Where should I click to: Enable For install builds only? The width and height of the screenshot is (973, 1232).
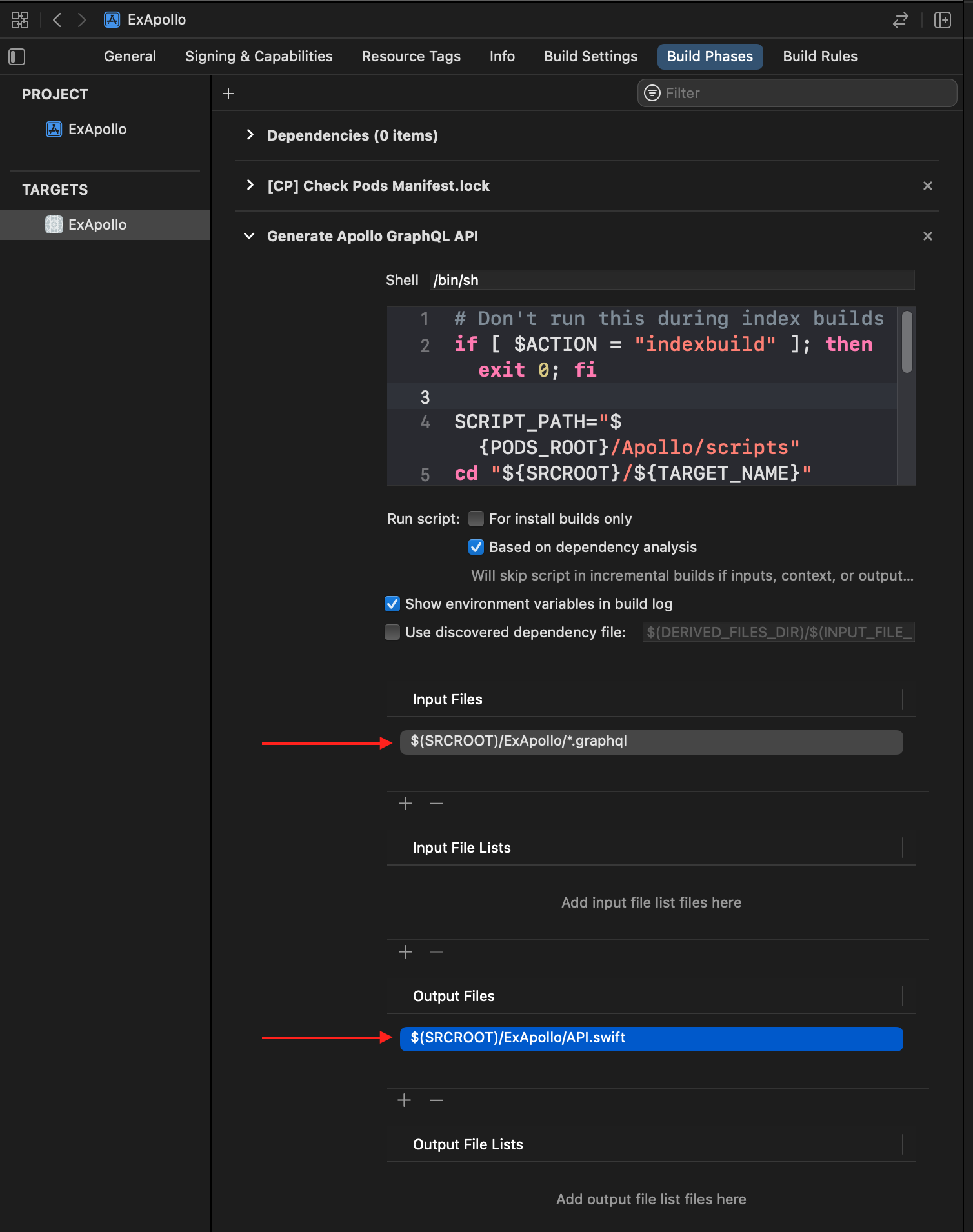click(476, 519)
